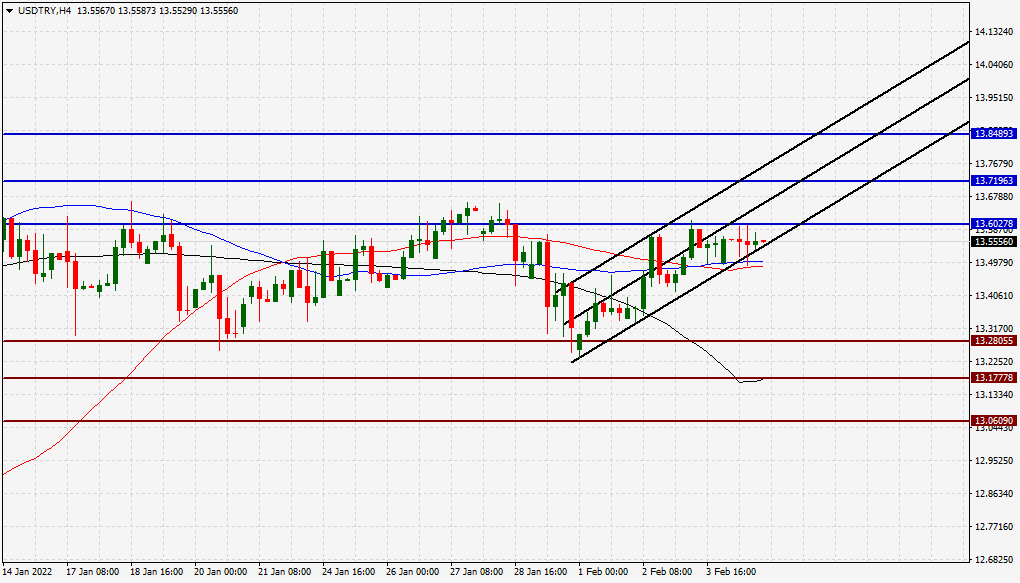Select the 13.76790 price axis value
The height and width of the screenshot is (583, 1020).
994,163
